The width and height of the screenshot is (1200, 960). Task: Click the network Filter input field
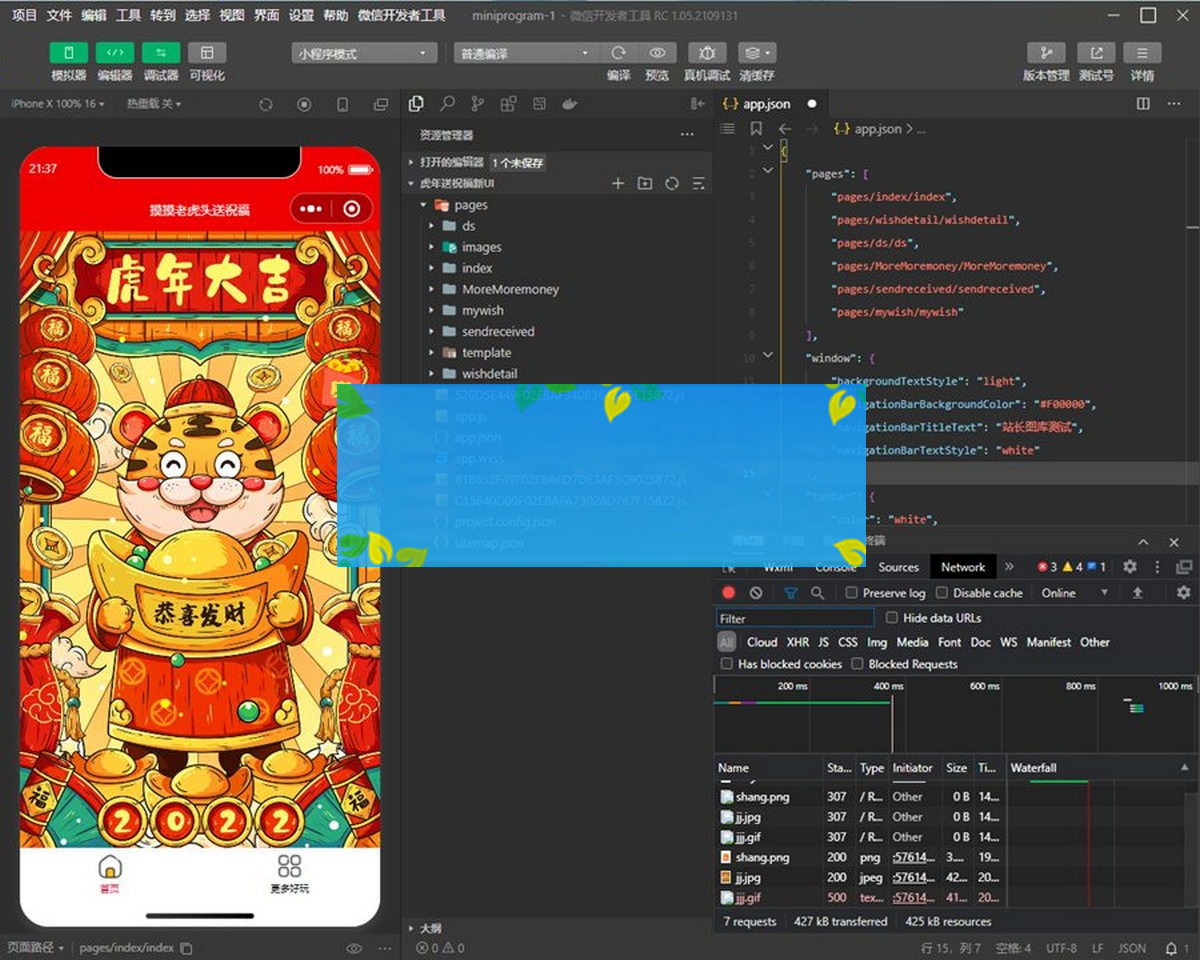coord(794,618)
